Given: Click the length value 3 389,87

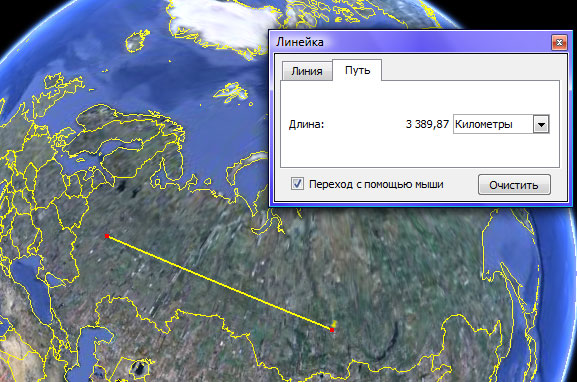Looking at the screenshot, I should click(427, 124).
